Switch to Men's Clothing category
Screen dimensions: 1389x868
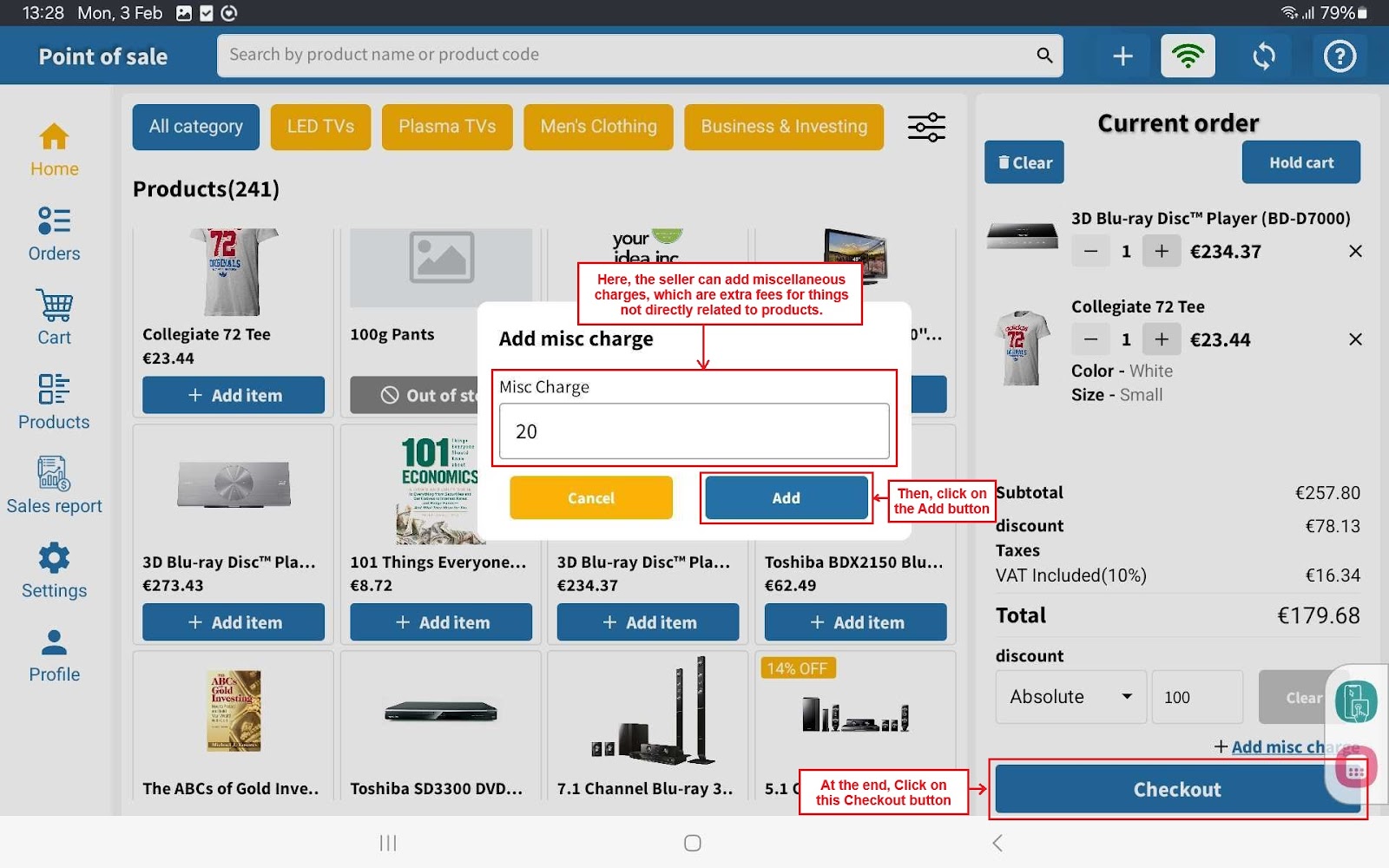(598, 127)
